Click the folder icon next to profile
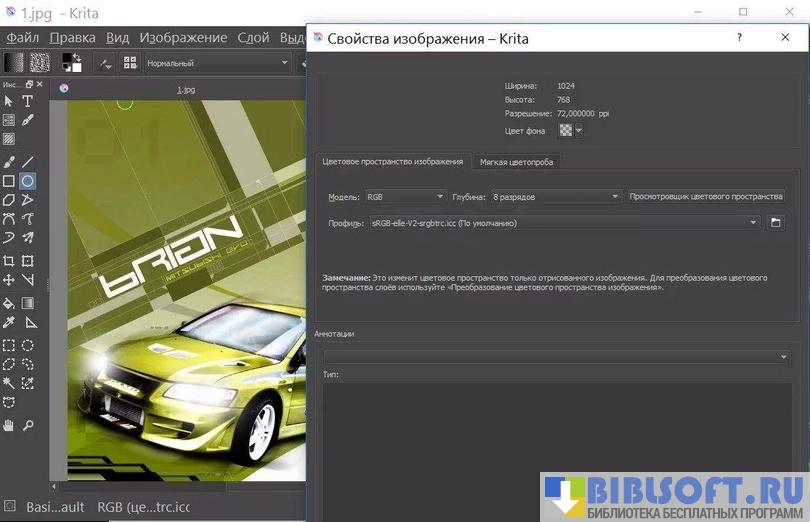 point(774,223)
